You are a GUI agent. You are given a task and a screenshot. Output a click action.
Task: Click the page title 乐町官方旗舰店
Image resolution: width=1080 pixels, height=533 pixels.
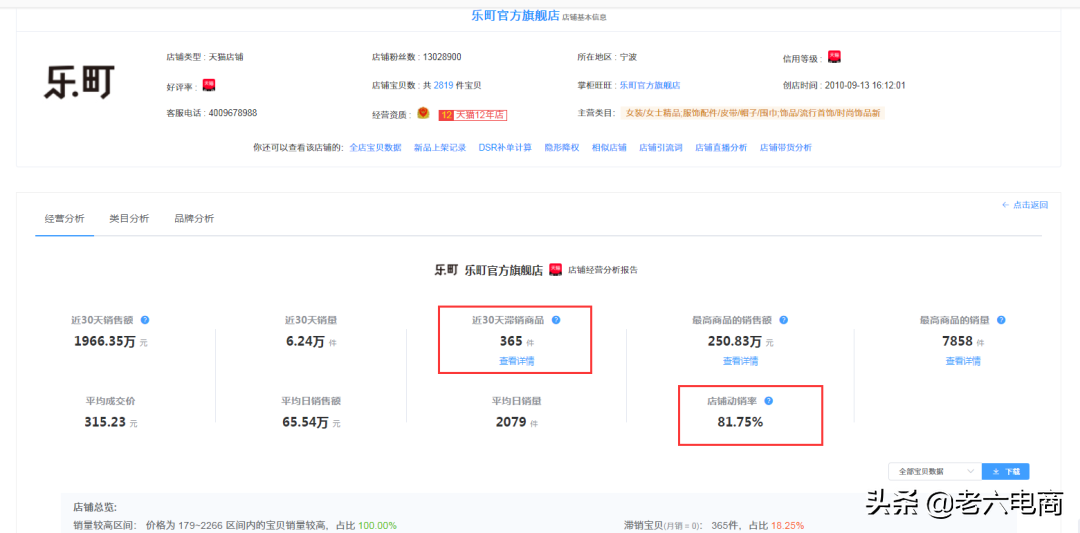(515, 15)
